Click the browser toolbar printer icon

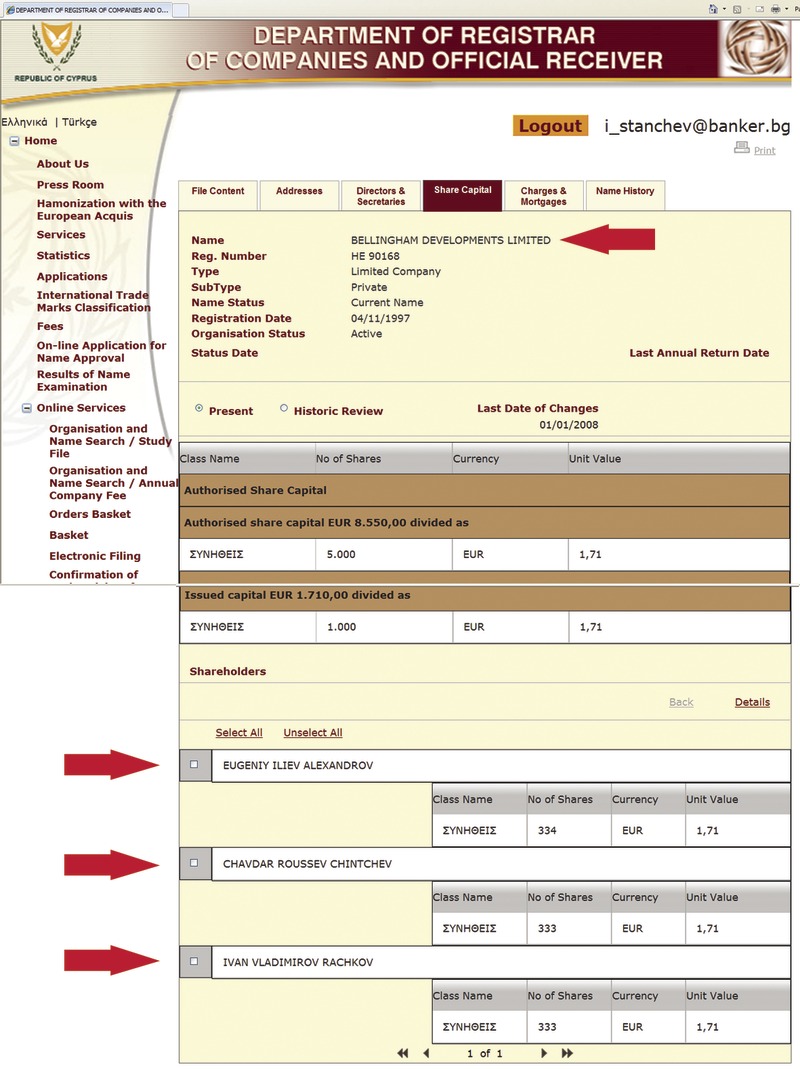click(x=775, y=9)
